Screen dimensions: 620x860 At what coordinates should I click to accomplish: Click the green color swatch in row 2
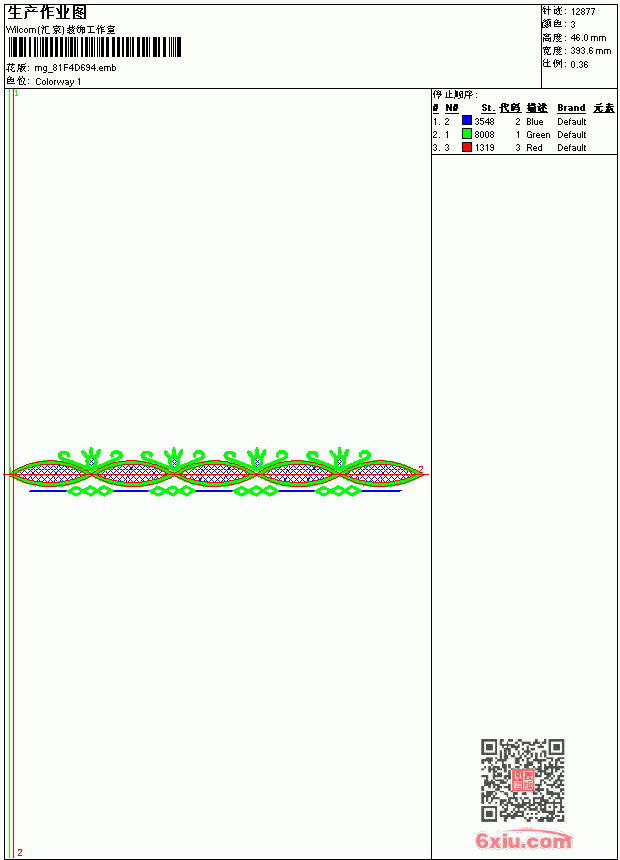click(x=467, y=133)
